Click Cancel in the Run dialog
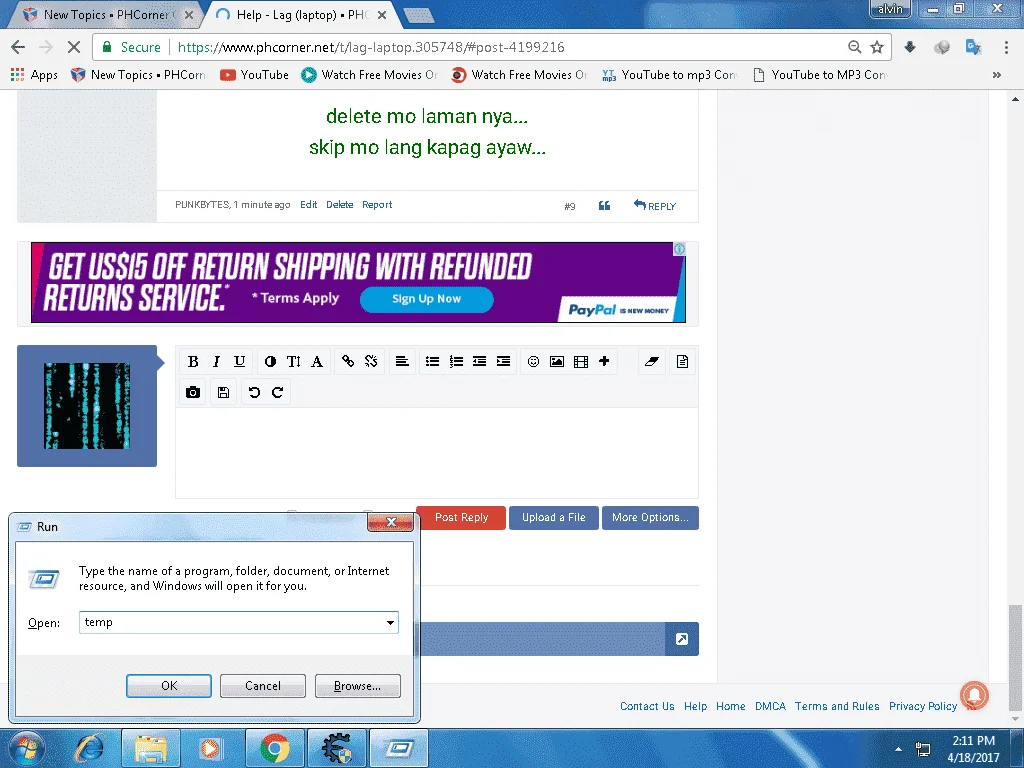Image resolution: width=1024 pixels, height=768 pixels. click(x=263, y=686)
